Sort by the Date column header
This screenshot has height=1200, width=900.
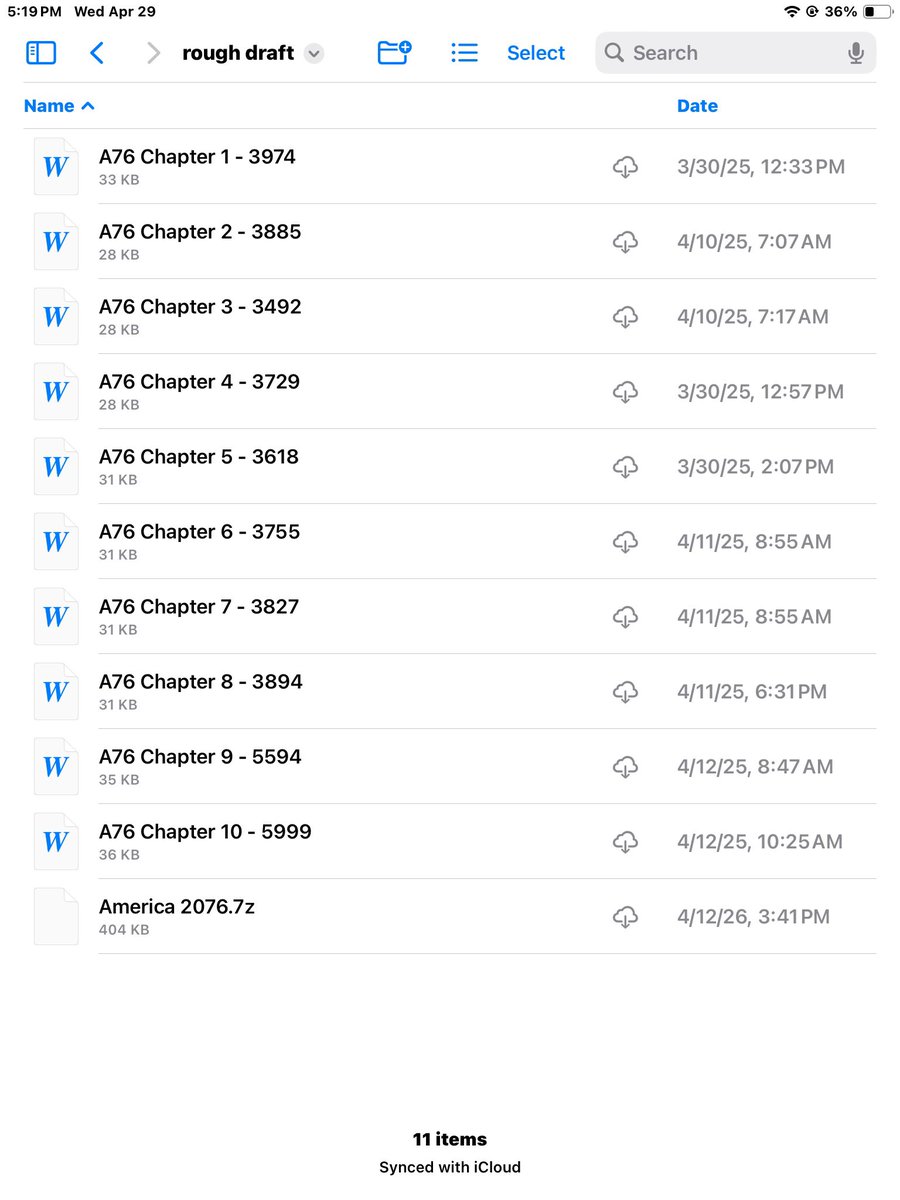(697, 106)
